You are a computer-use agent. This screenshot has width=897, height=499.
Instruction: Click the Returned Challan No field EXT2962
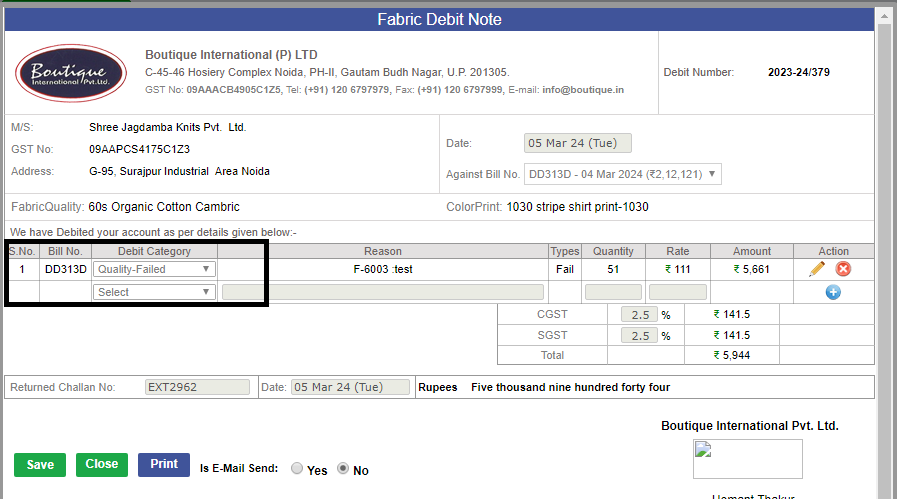click(197, 387)
